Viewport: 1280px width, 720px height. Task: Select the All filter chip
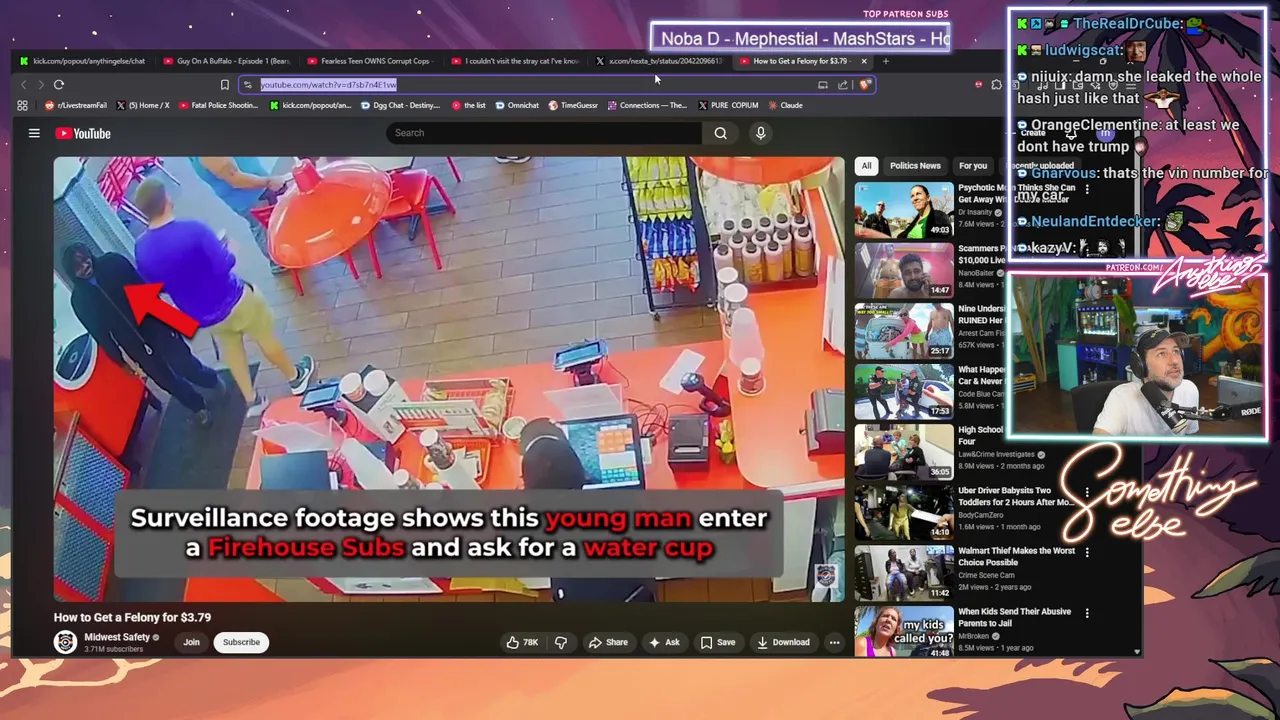(866, 166)
